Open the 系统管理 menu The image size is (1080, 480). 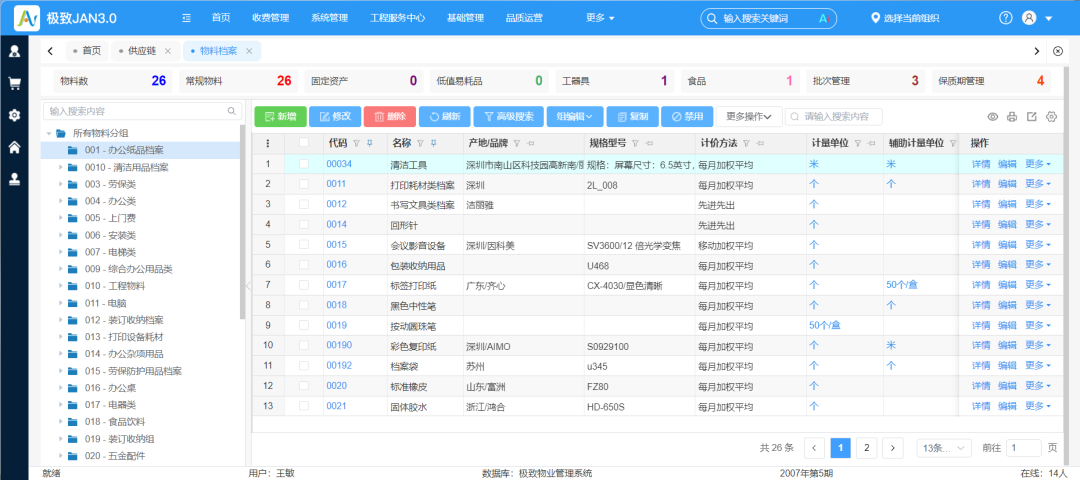tap(329, 19)
